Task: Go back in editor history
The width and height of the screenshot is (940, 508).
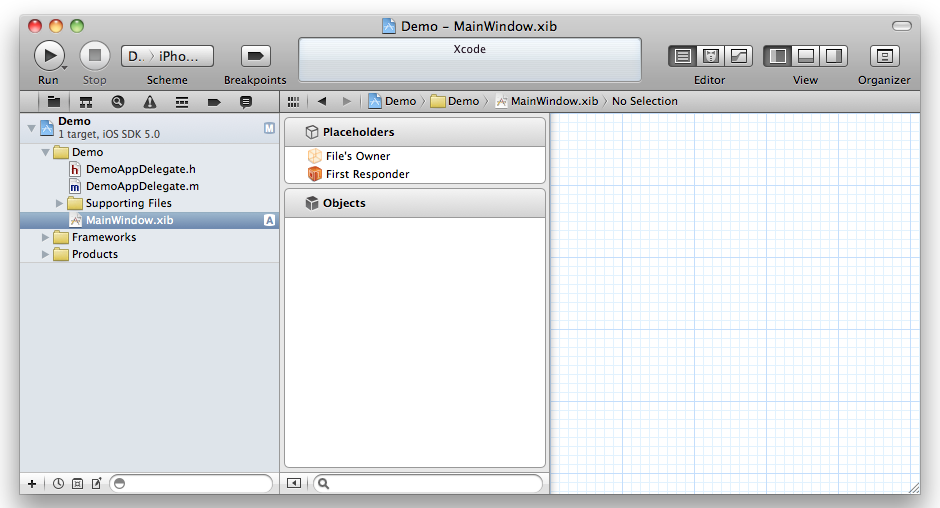Action: click(x=322, y=101)
